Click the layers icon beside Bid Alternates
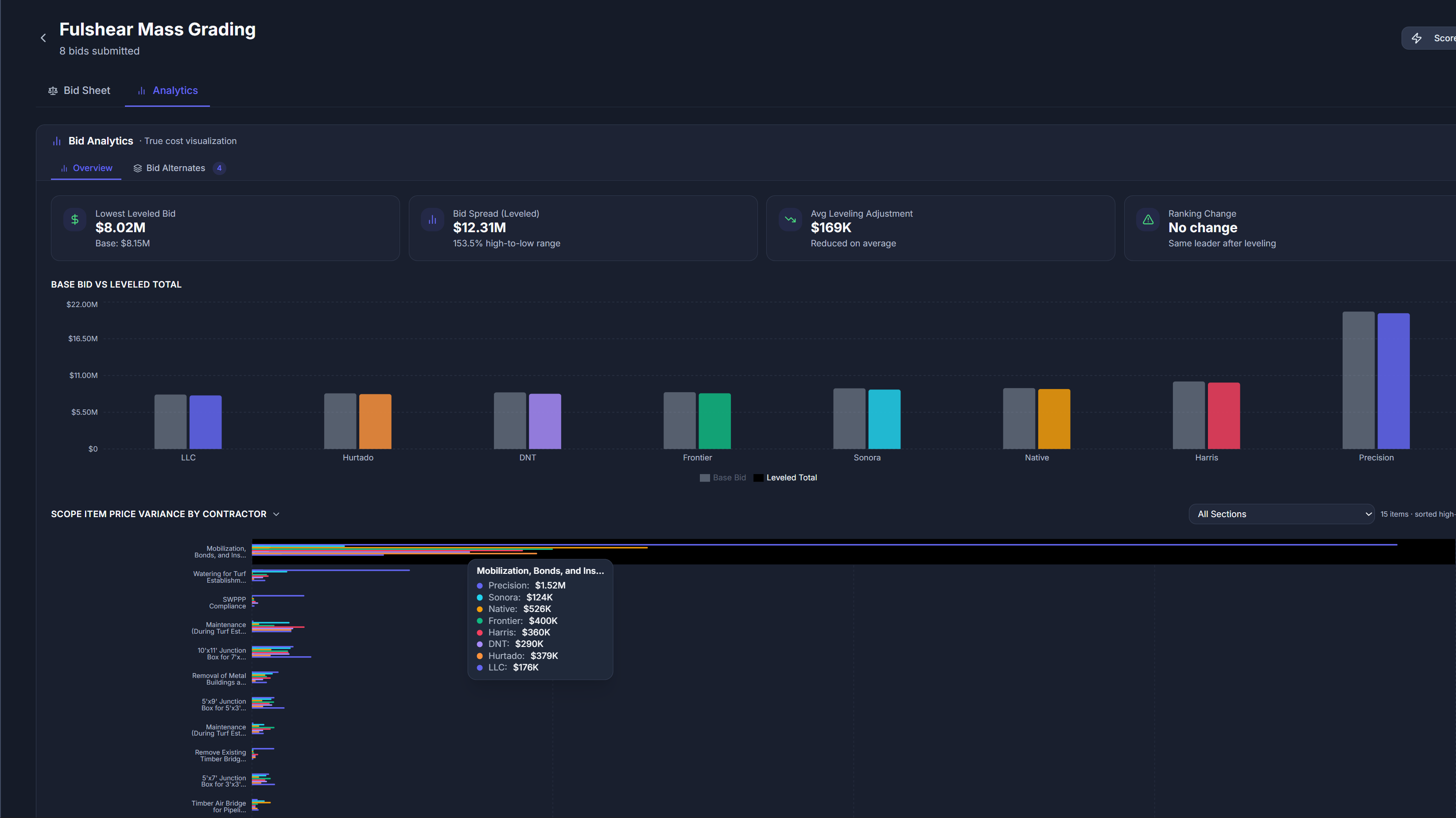Screen dimensions: 1456x818 click(137, 168)
